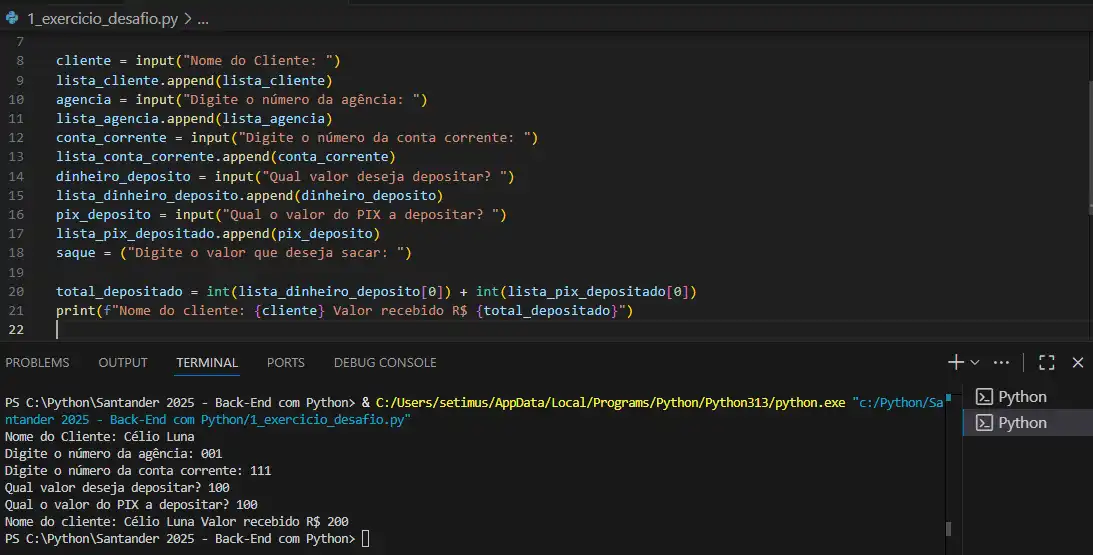Click the breadcrumb ellipsis symbol
1093x555 pixels.
[x=203, y=20]
